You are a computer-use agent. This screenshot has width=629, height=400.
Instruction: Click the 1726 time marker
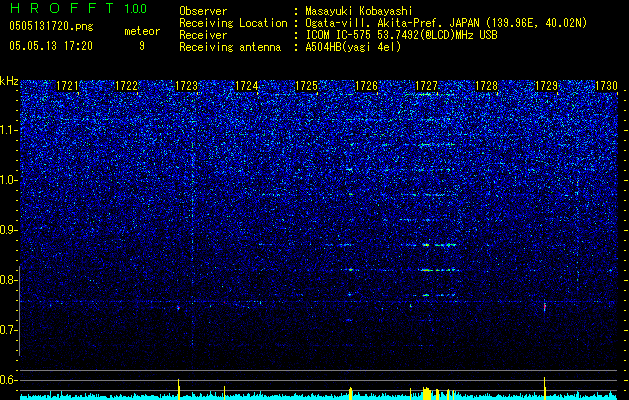click(x=366, y=86)
